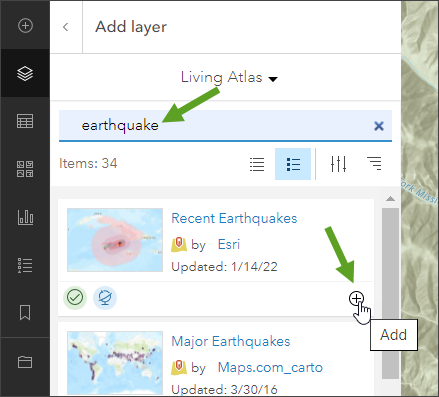Screen dimensions: 439x397
Task: Open the Layers panel icon
Action: point(25,73)
